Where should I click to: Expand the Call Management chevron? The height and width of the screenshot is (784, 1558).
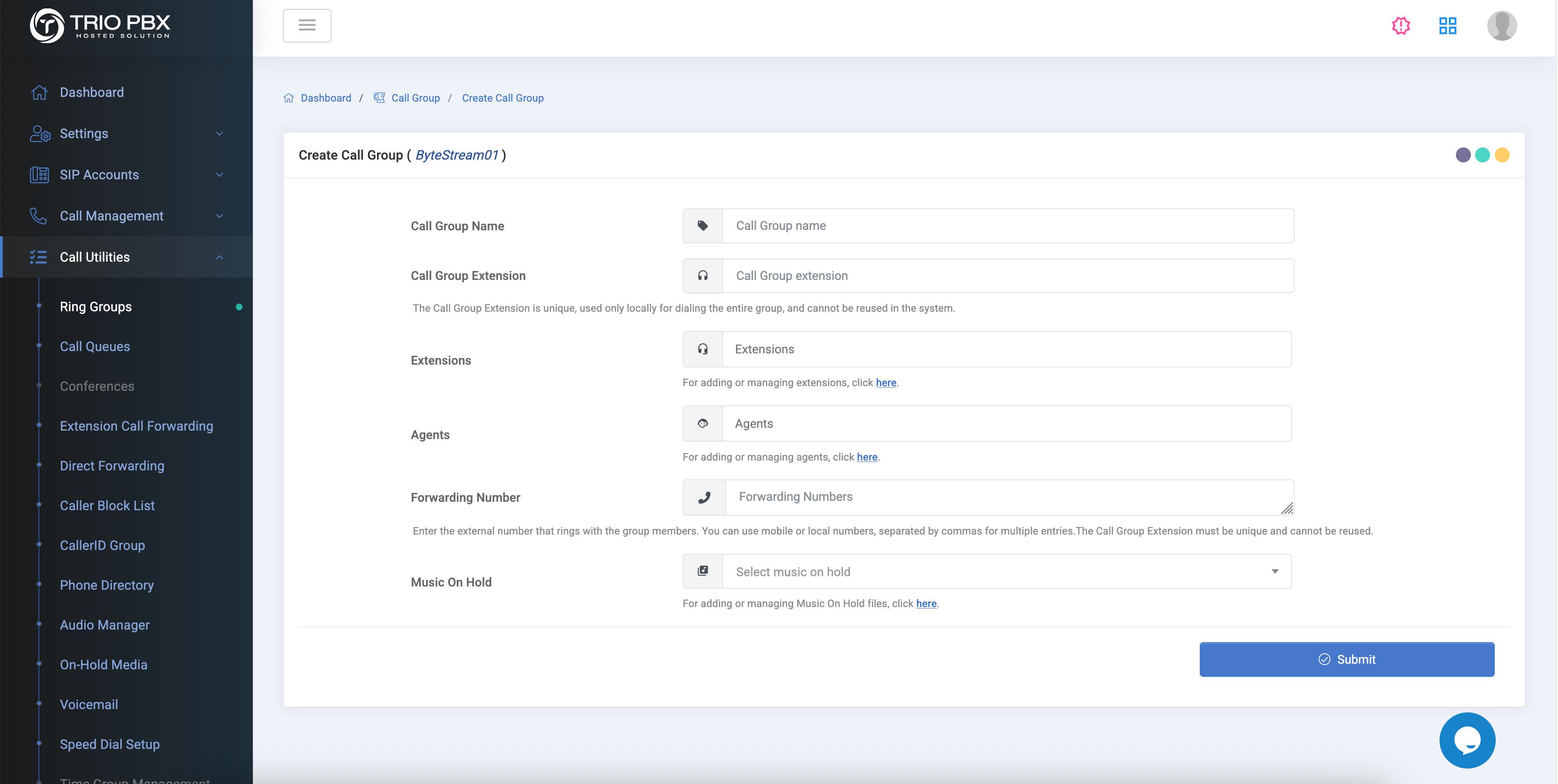pyautogui.click(x=220, y=216)
